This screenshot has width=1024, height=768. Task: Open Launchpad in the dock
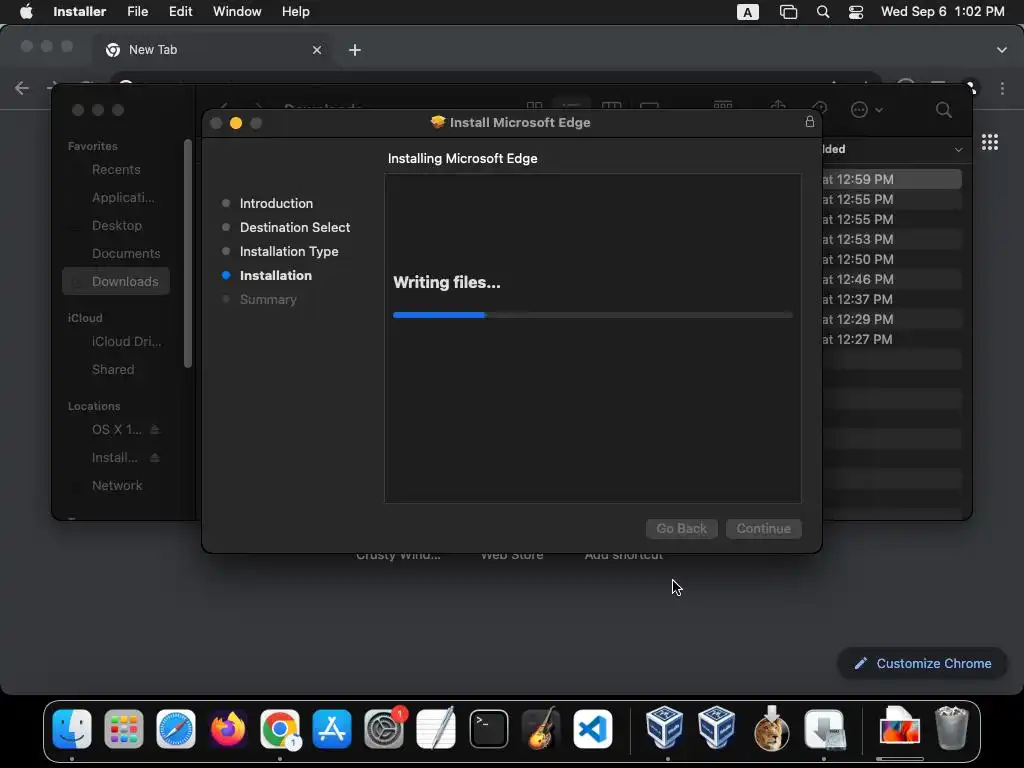[123, 729]
